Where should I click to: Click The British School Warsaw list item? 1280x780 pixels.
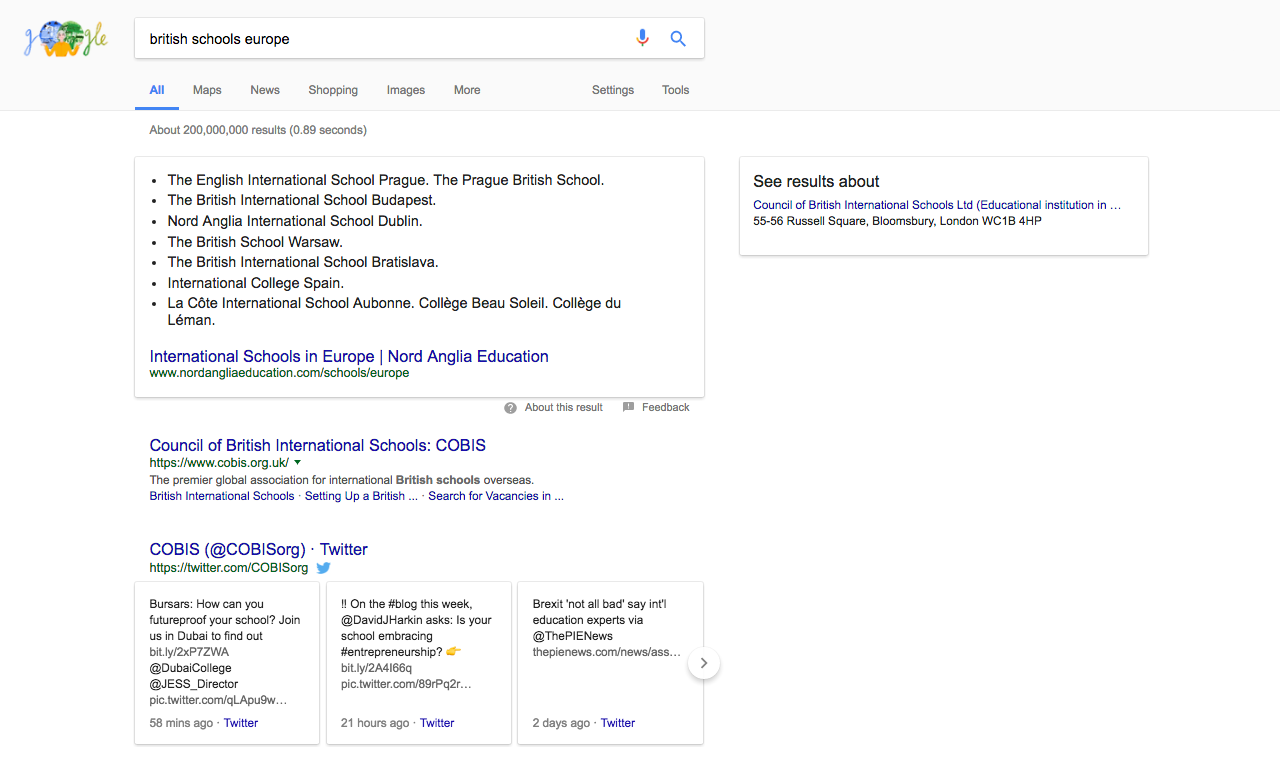click(255, 242)
